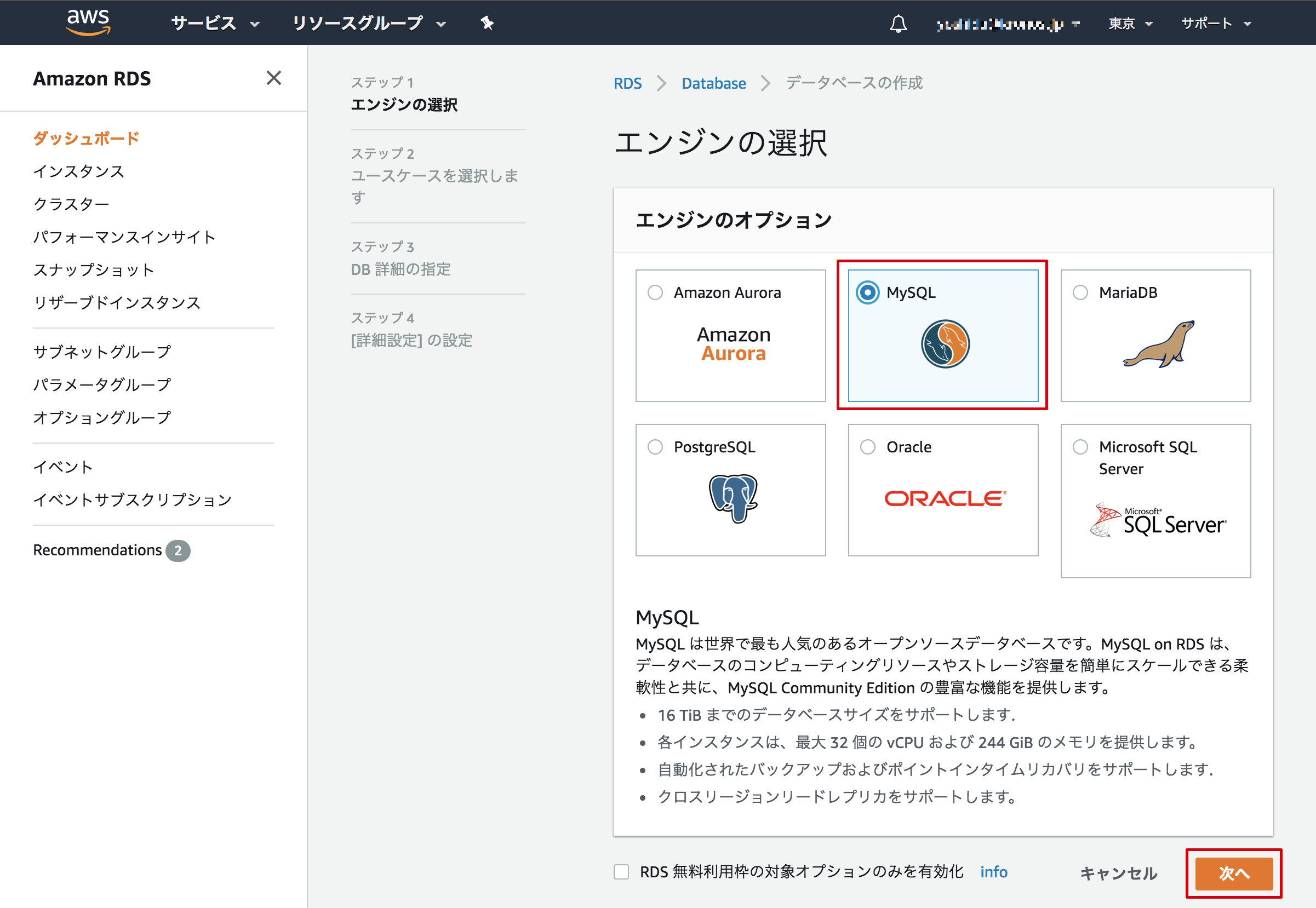Open サブネットグループ in the sidebar
This screenshot has width=1316, height=908.
(x=102, y=352)
